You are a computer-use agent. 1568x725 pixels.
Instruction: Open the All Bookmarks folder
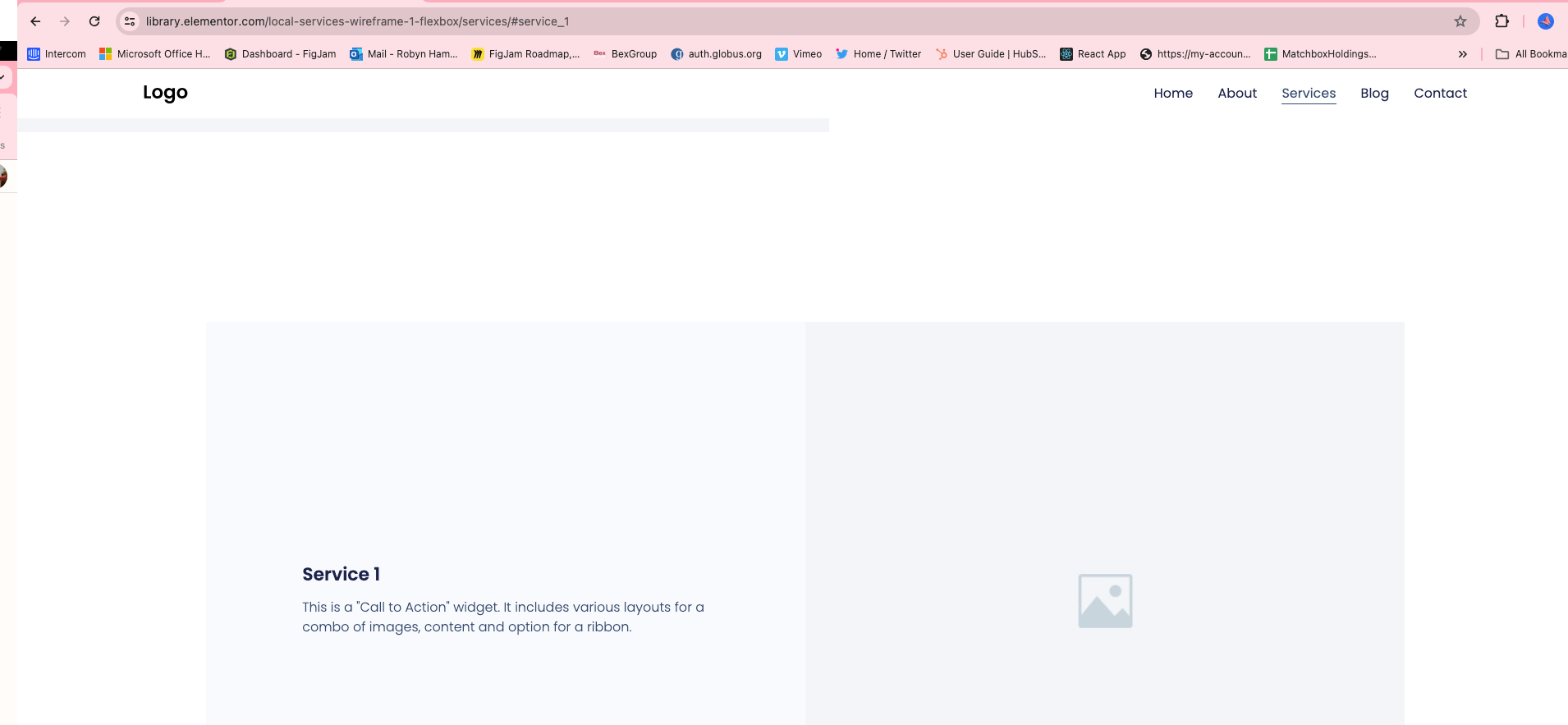1531,54
